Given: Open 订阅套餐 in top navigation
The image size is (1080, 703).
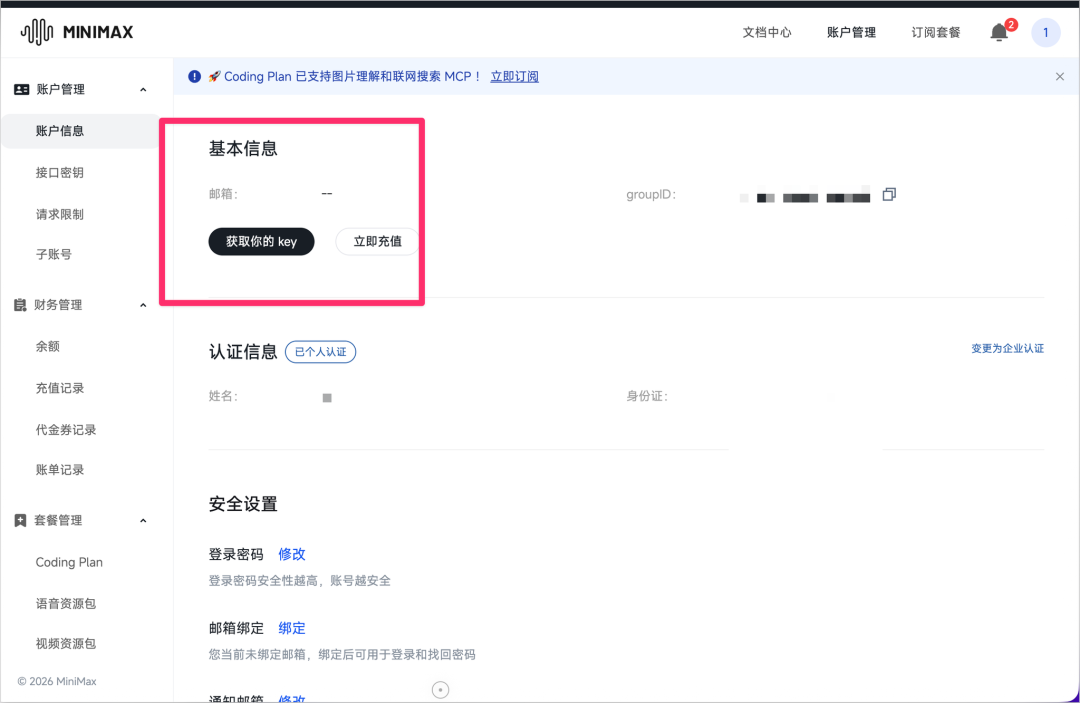Looking at the screenshot, I should point(935,32).
